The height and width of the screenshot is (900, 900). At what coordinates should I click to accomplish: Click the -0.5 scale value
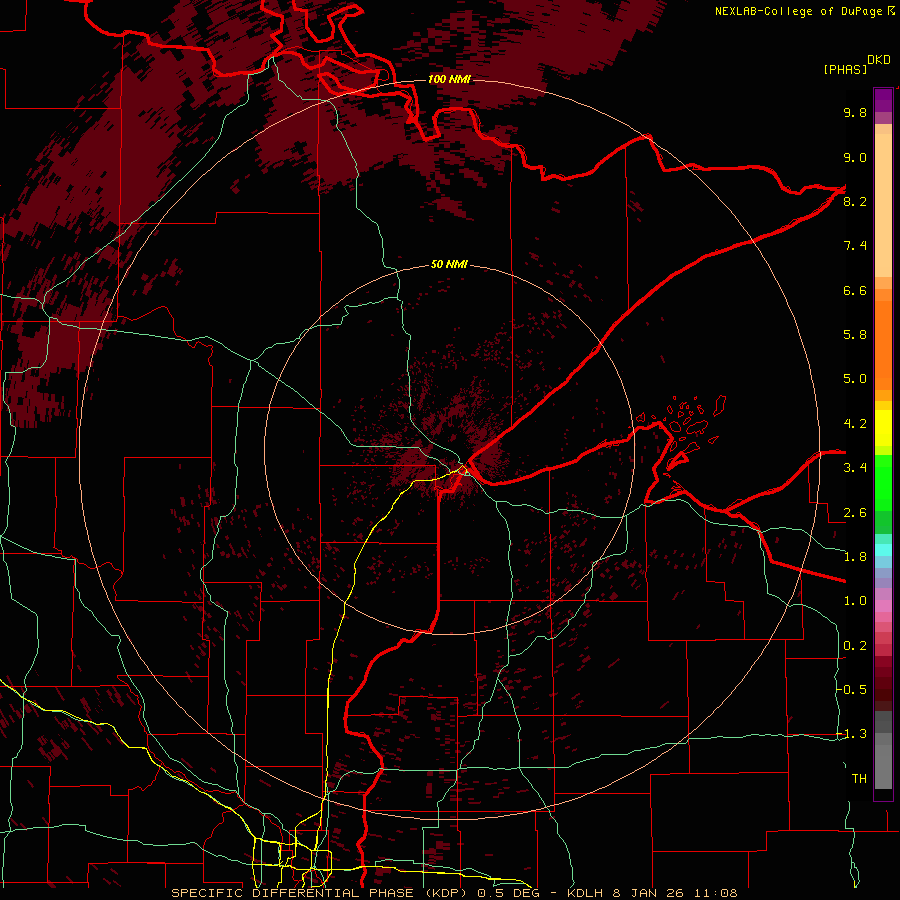(852, 690)
